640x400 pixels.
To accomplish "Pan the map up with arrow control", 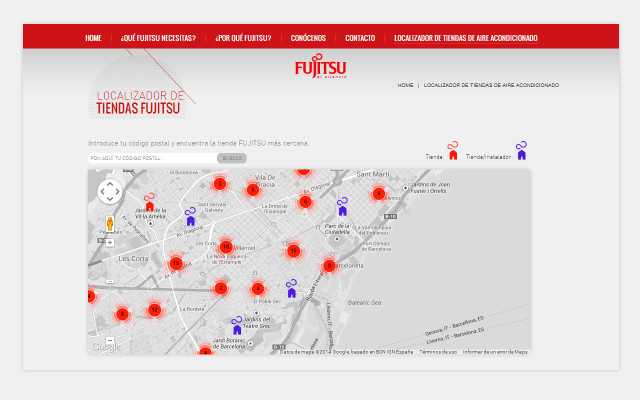I will (x=110, y=184).
